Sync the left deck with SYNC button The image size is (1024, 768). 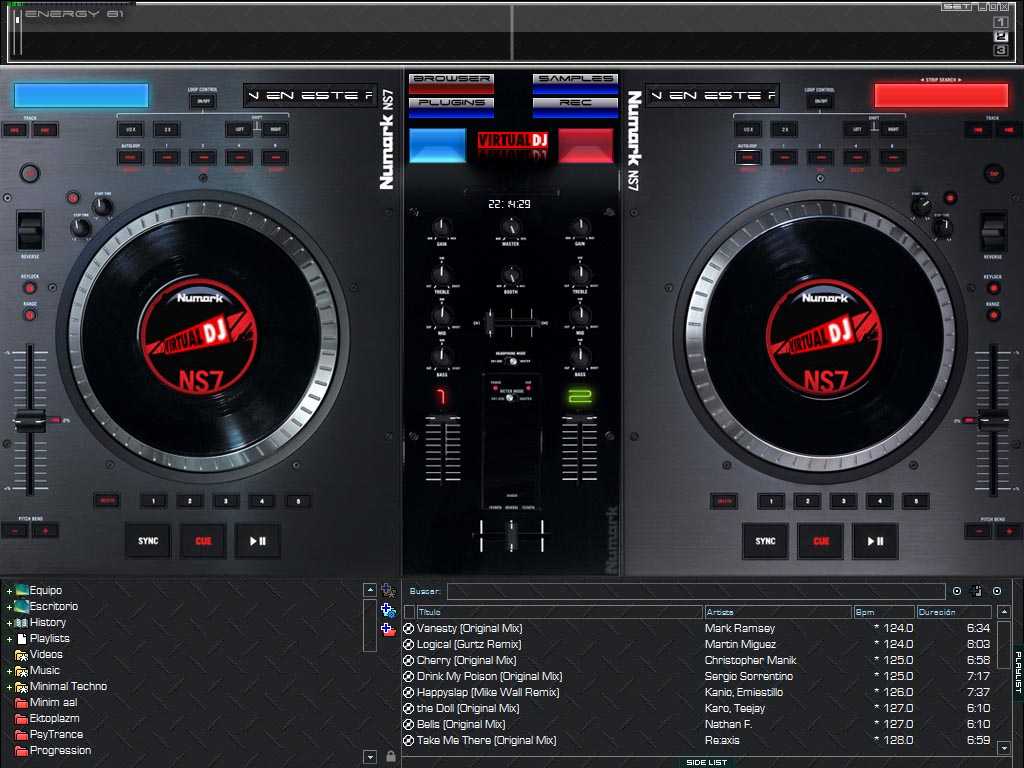pyautogui.click(x=148, y=541)
